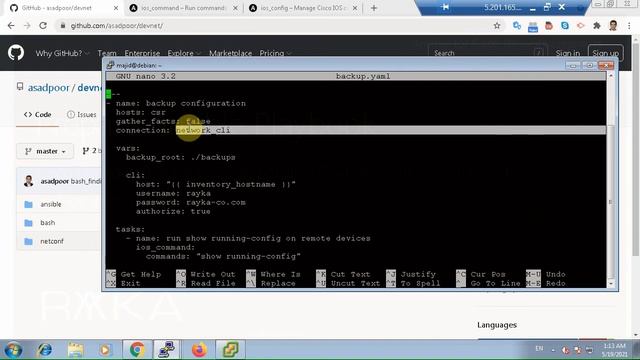Click the 'Where Is' nano shortcut label
This screenshot has height=360, width=640.
click(280, 274)
